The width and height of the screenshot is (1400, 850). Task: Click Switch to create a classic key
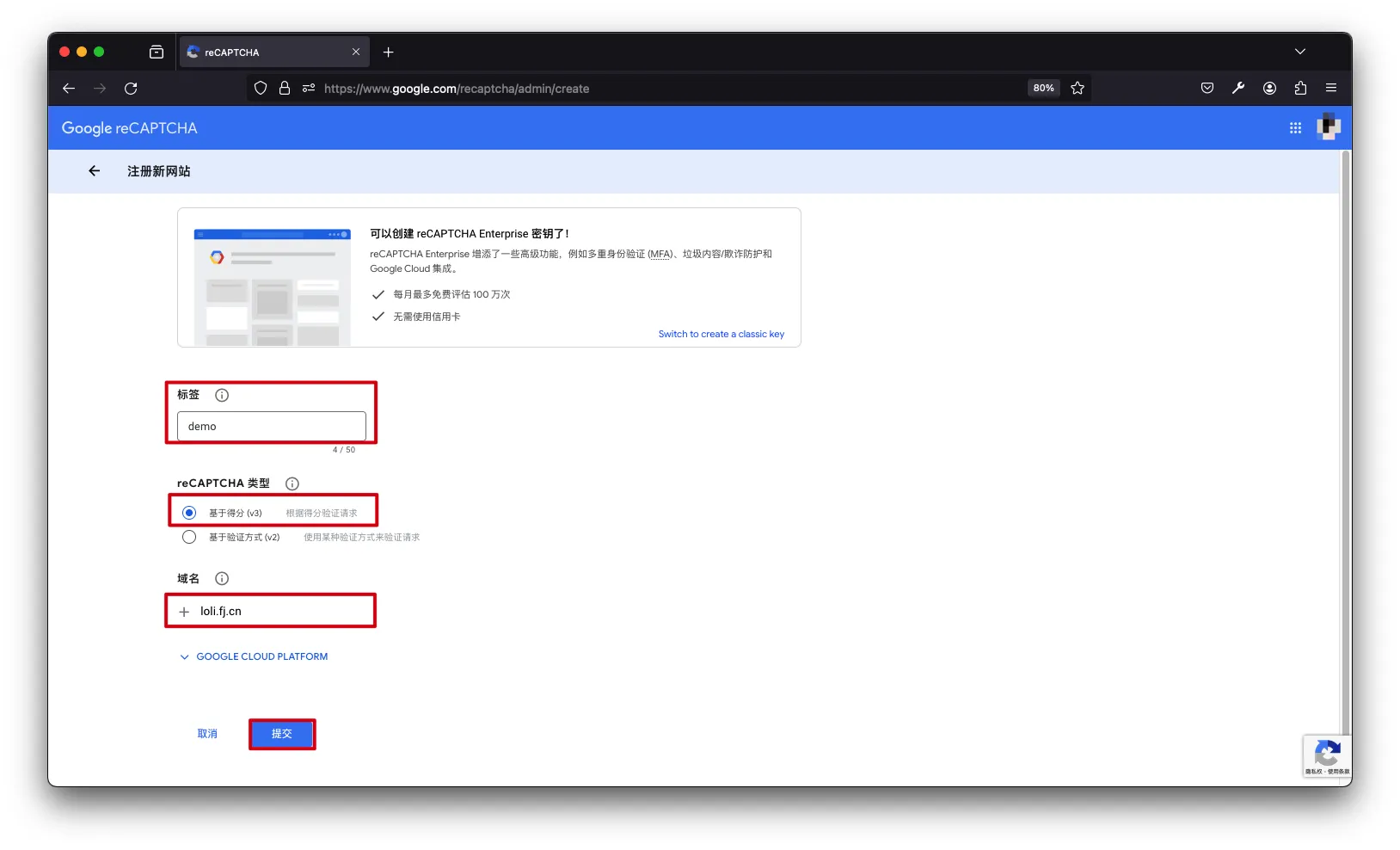click(x=721, y=335)
